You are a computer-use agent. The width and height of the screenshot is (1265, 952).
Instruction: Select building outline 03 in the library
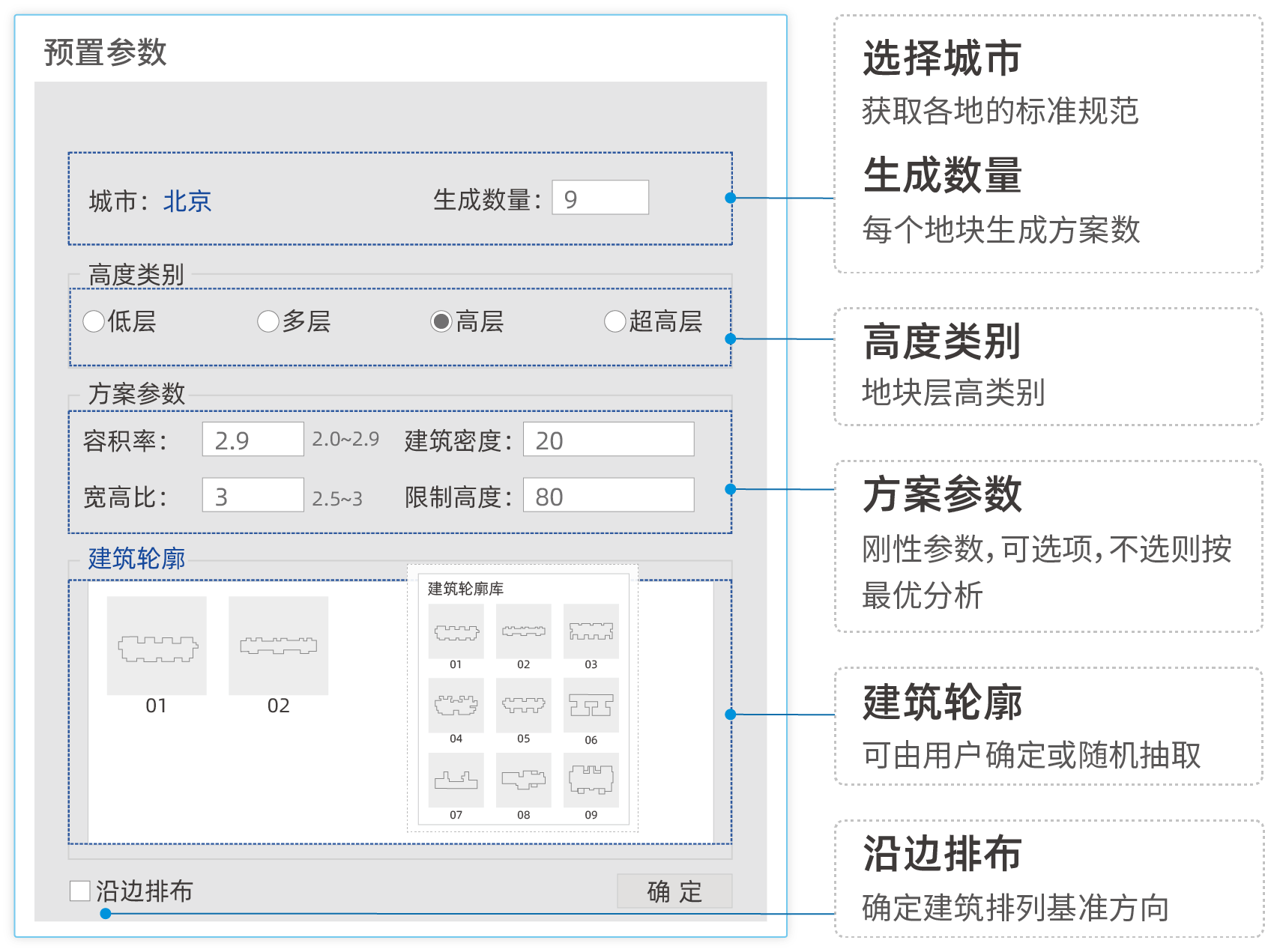591,631
